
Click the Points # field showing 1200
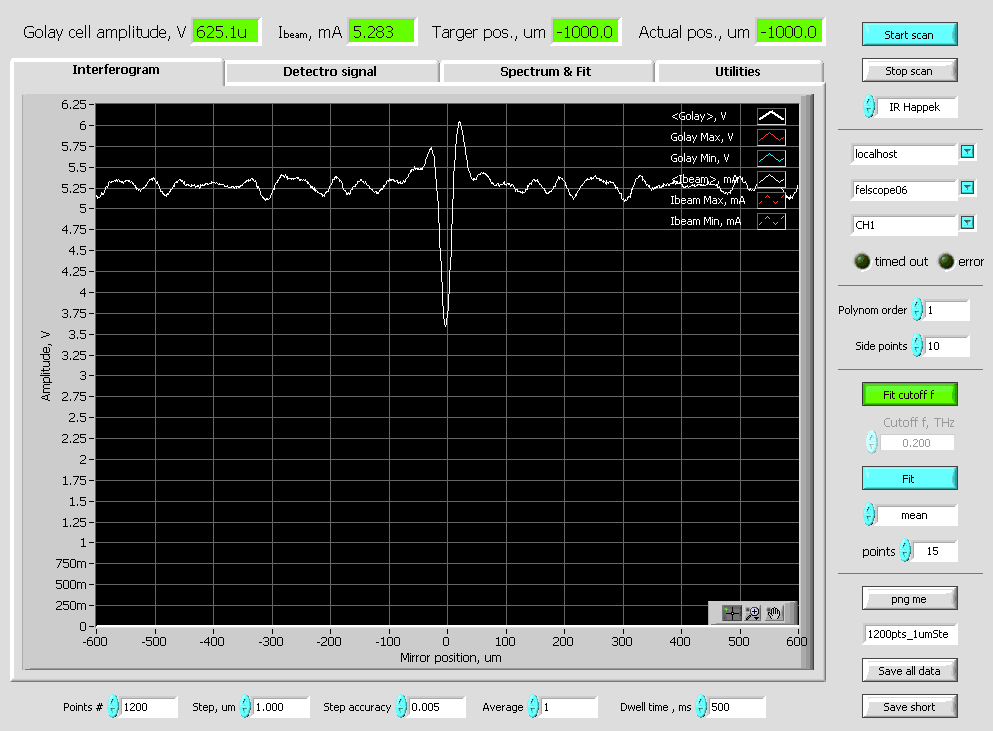click(149, 707)
